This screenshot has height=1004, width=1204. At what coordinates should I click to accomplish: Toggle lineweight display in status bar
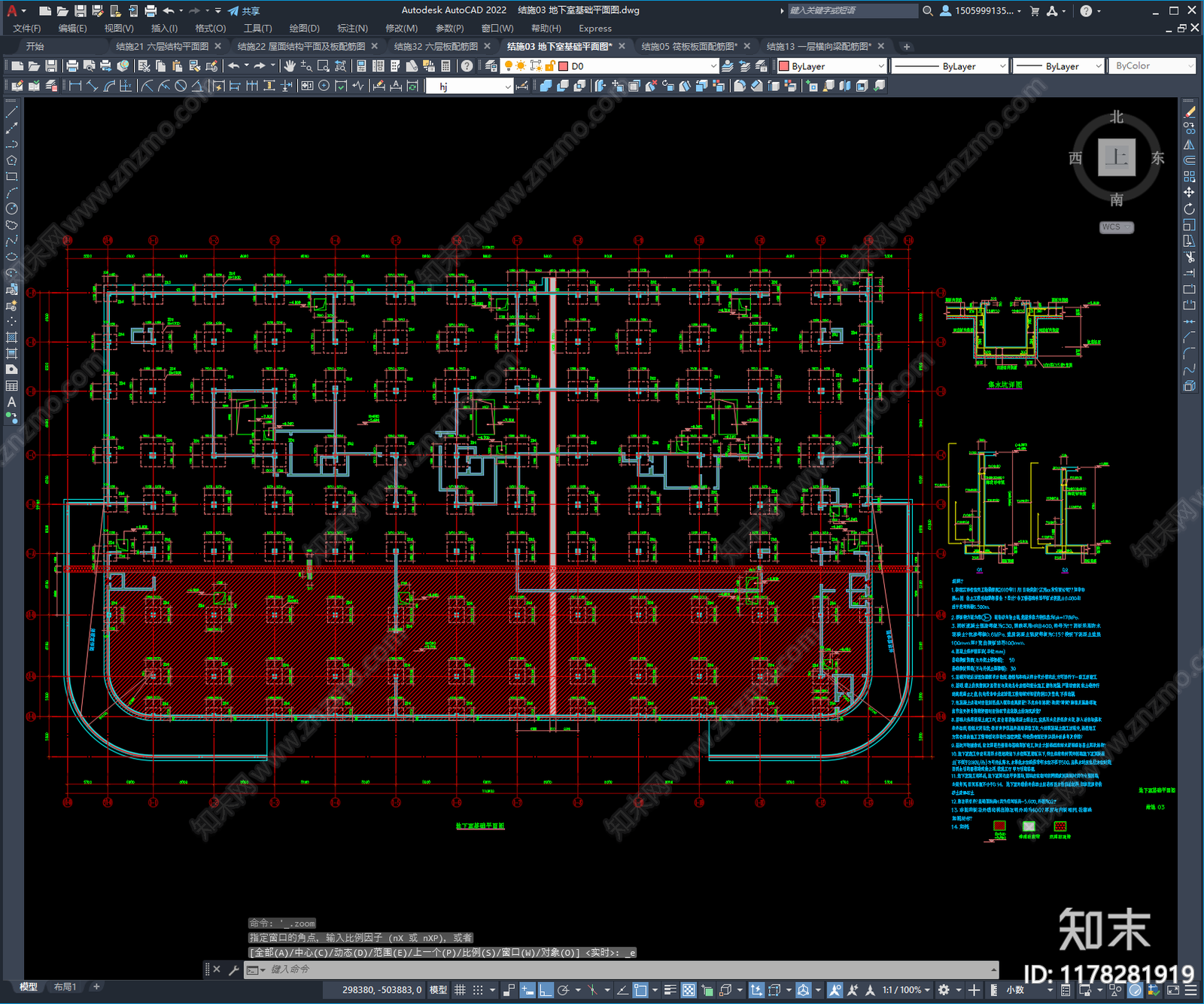click(670, 990)
